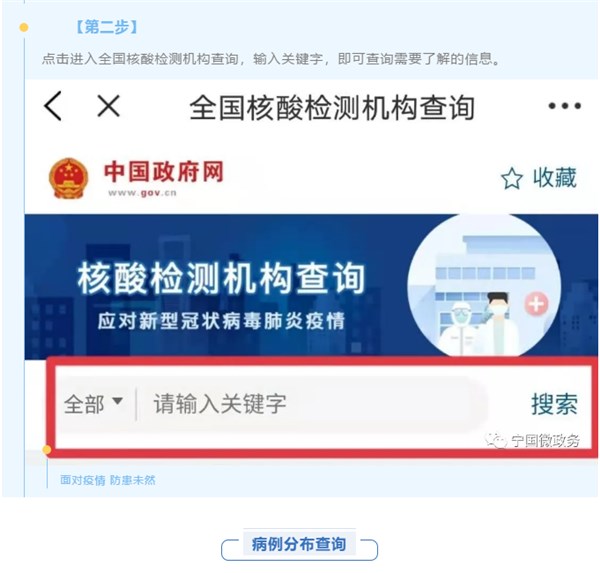600x573 pixels.
Task: Click the favorite star icon
Action: (x=512, y=178)
